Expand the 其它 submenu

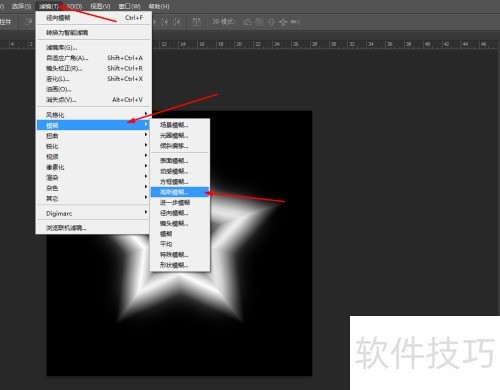[x=94, y=198]
